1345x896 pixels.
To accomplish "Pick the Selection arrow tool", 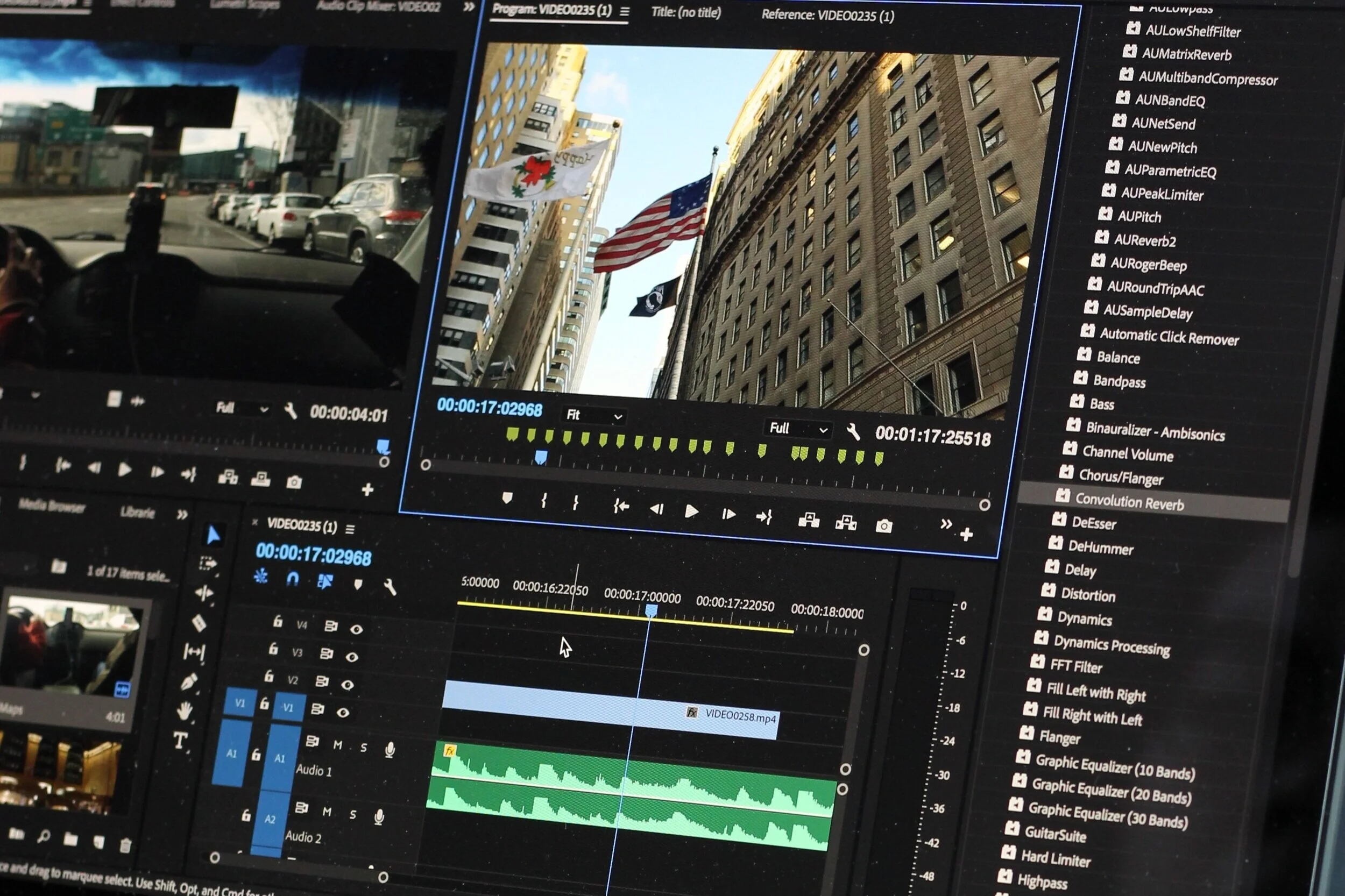I will tap(213, 536).
